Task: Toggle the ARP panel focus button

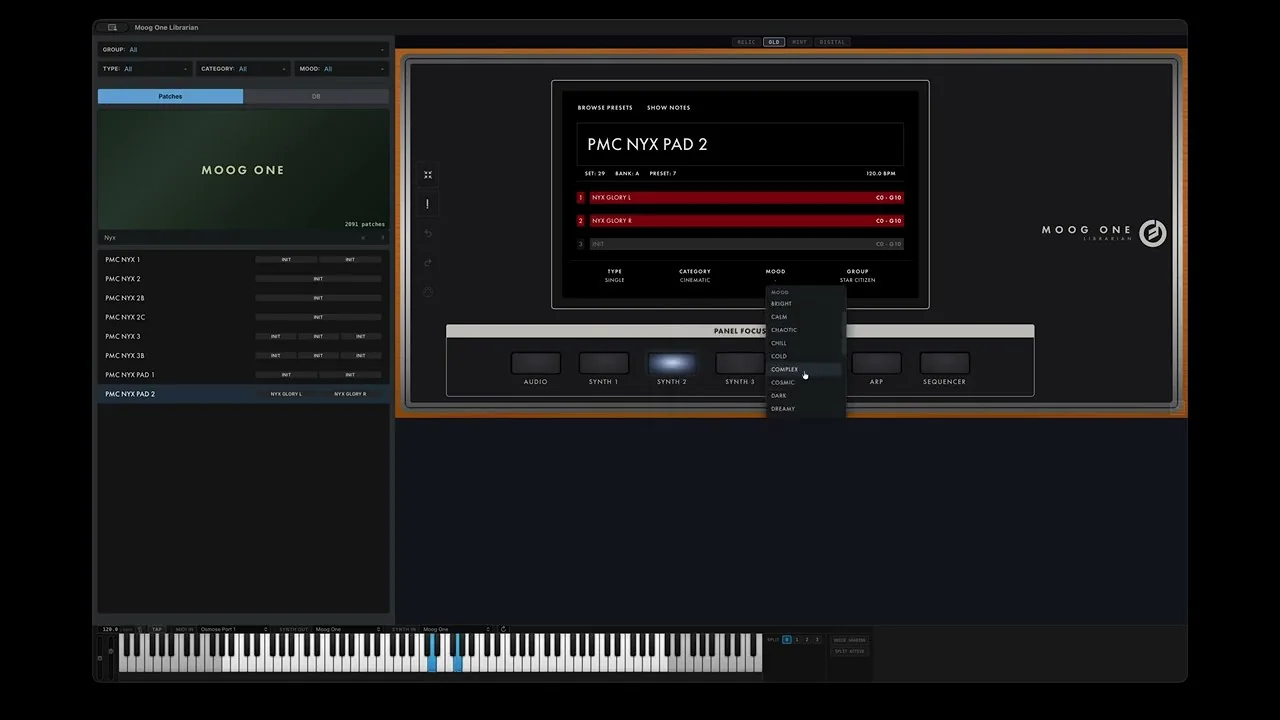Action: (x=876, y=363)
